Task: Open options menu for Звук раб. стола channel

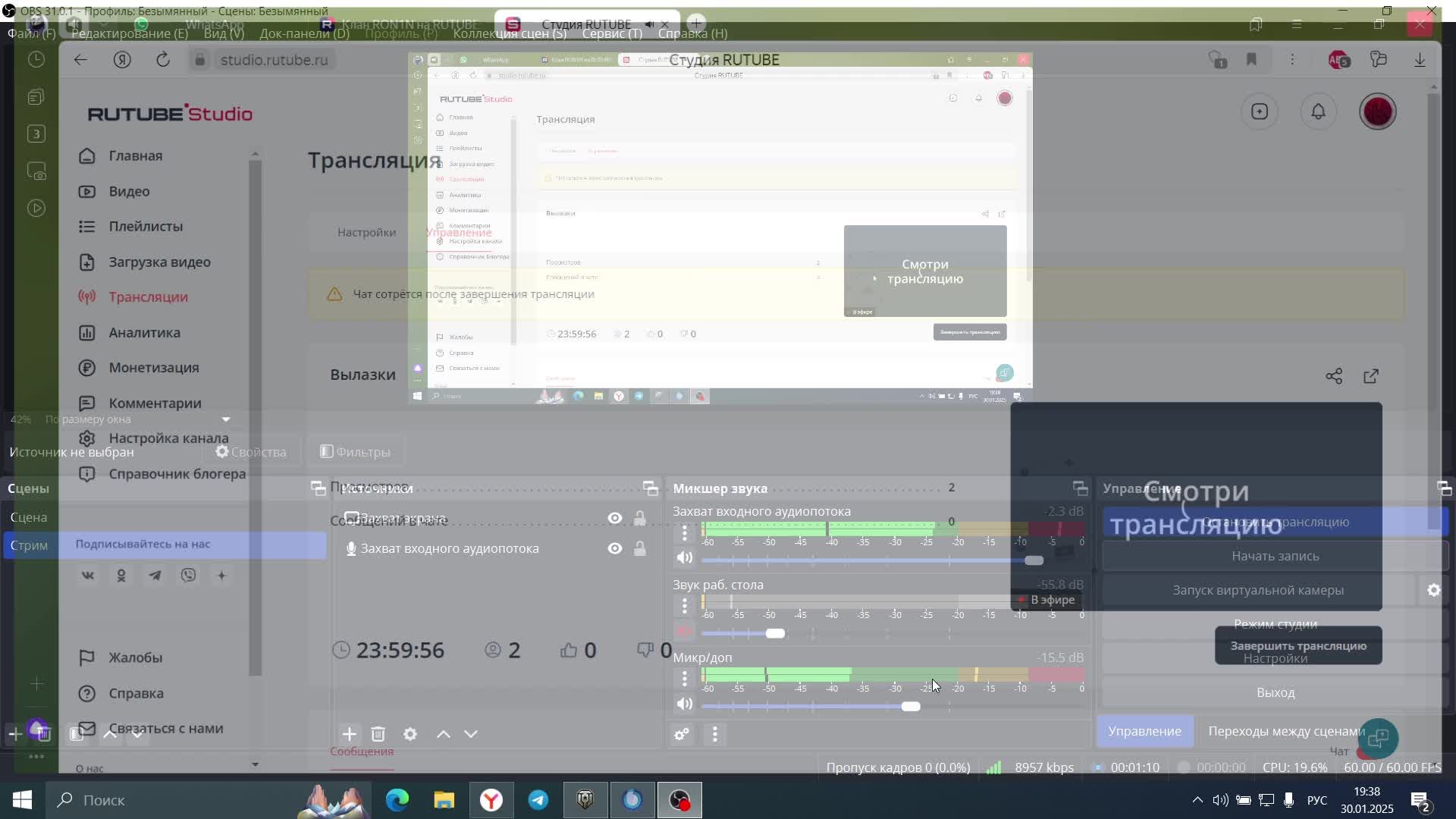Action: tap(684, 606)
